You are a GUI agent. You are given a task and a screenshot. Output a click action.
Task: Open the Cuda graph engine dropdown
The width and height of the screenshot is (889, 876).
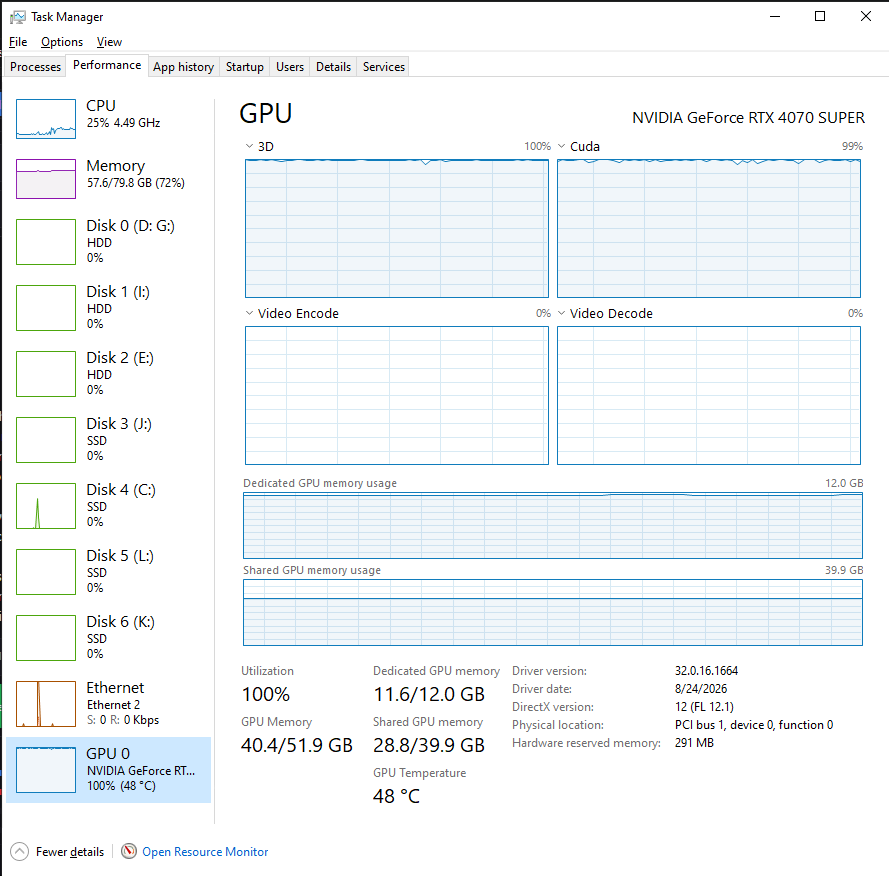click(561, 146)
